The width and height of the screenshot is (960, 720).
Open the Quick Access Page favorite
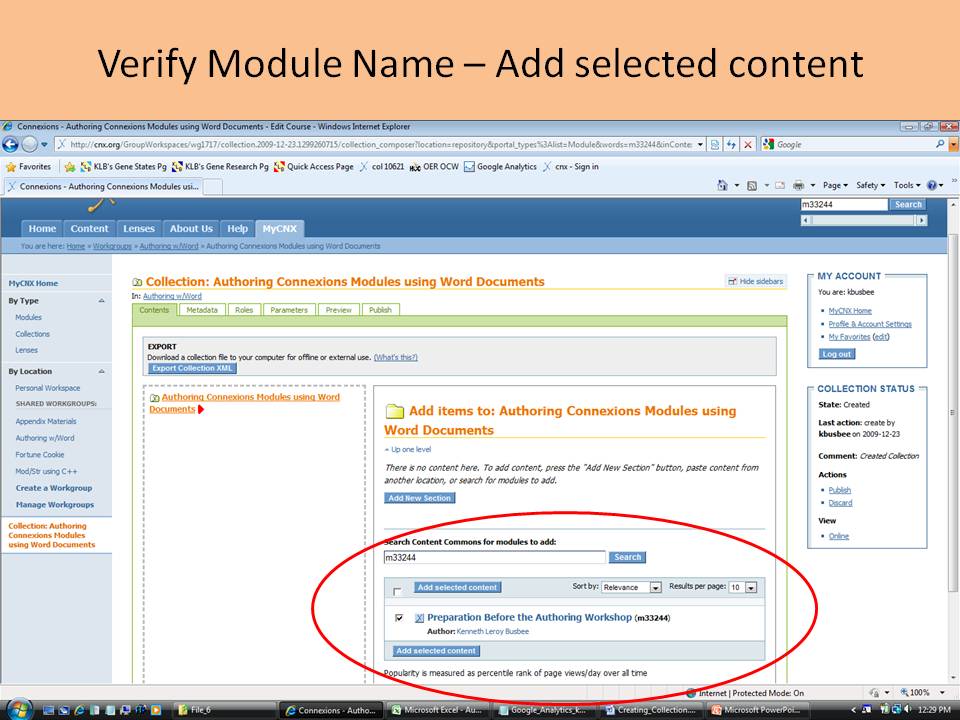tap(313, 167)
